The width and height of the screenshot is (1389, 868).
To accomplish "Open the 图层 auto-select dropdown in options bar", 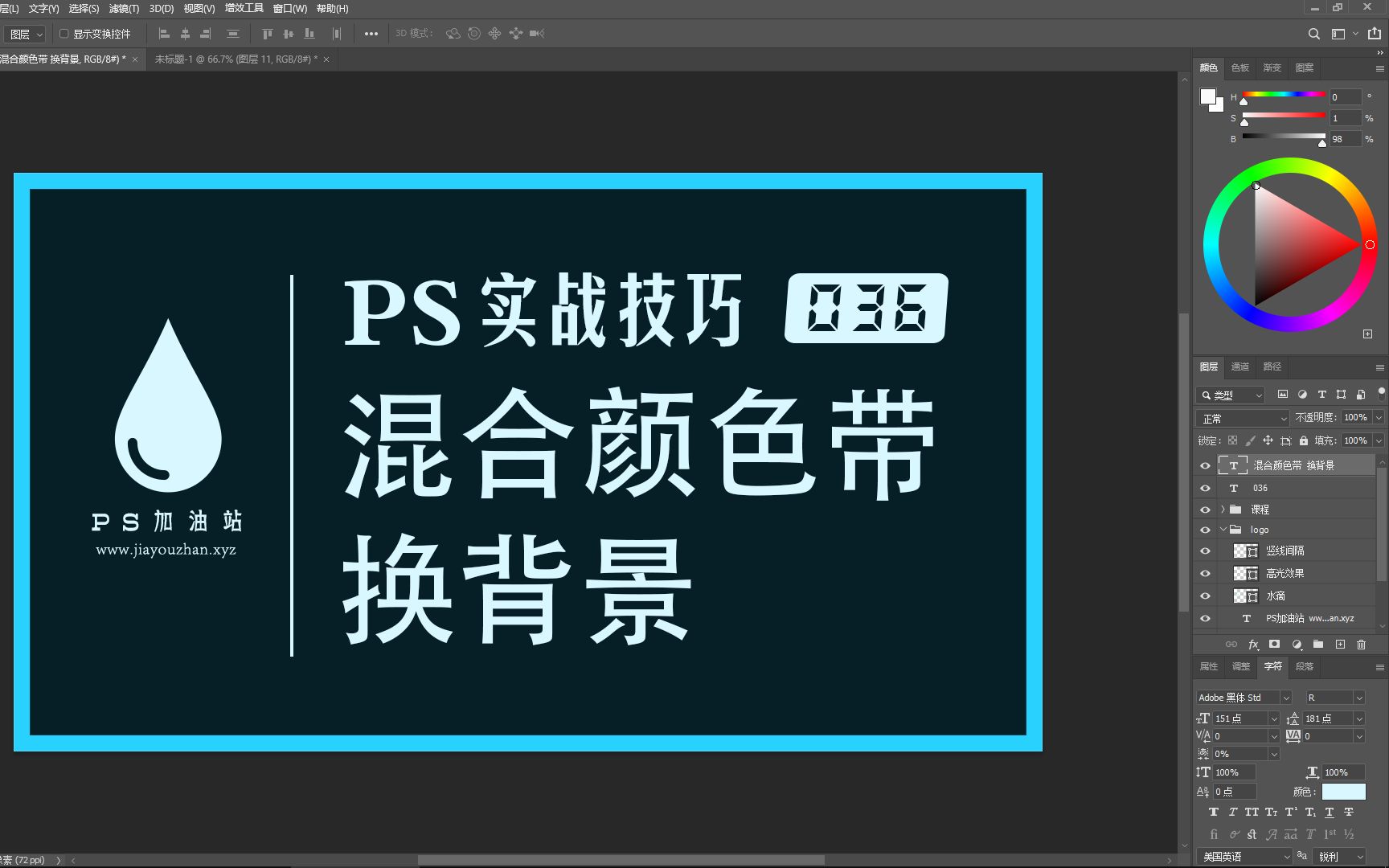I will pyautogui.click(x=25, y=34).
